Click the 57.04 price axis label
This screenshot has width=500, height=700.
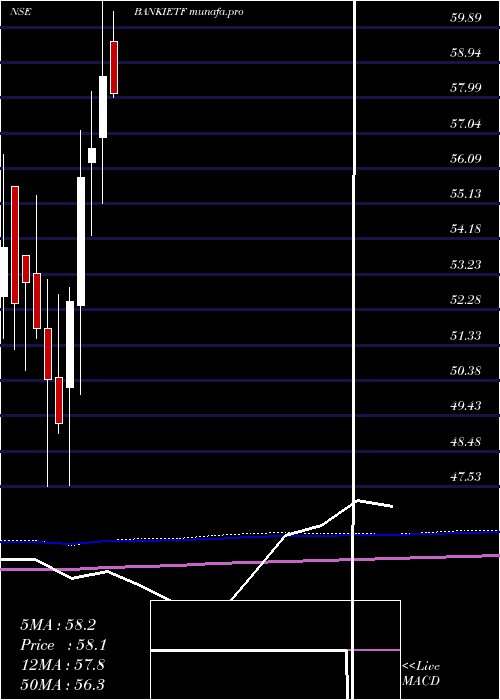(465, 123)
